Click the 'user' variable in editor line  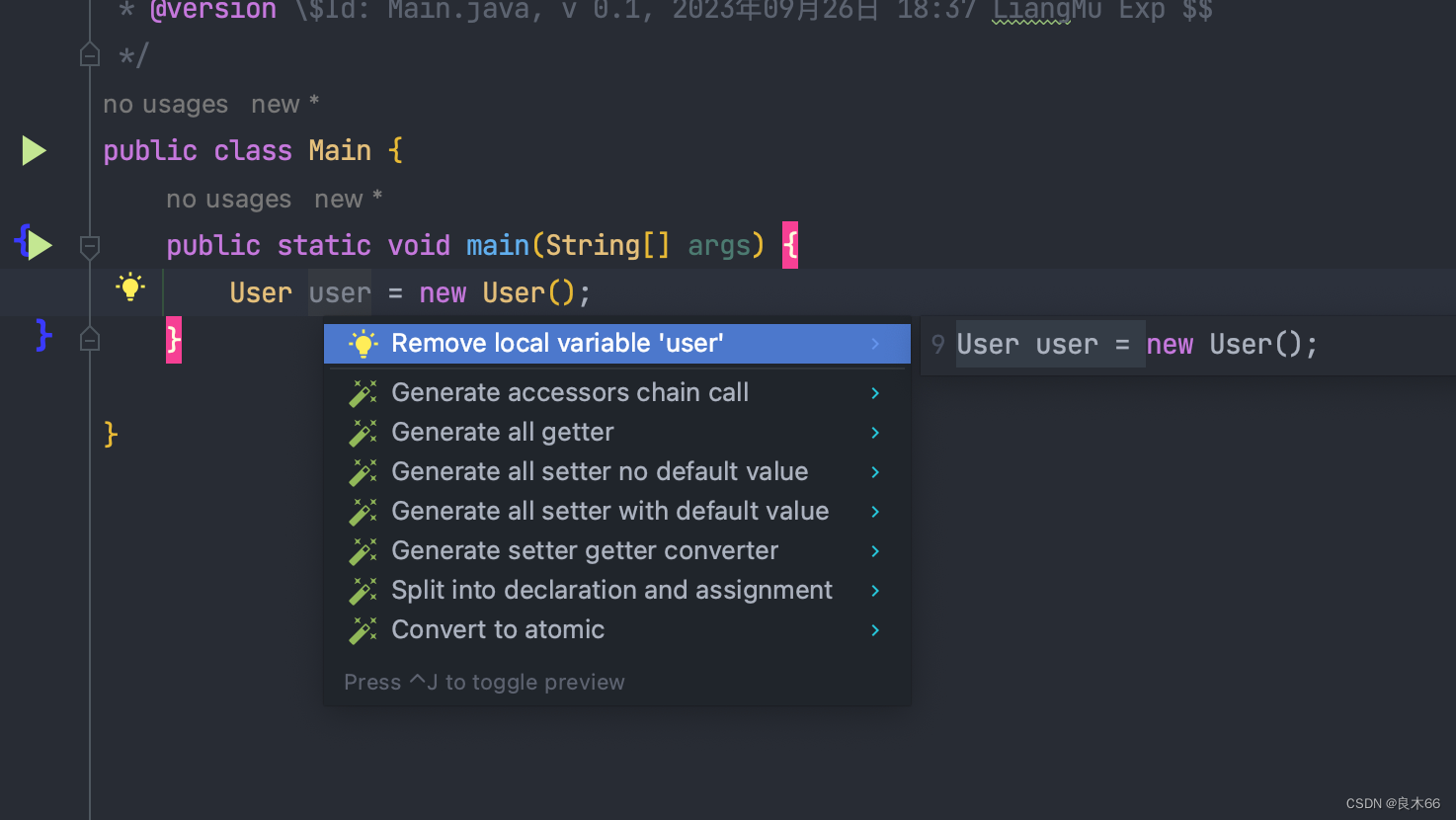[340, 293]
